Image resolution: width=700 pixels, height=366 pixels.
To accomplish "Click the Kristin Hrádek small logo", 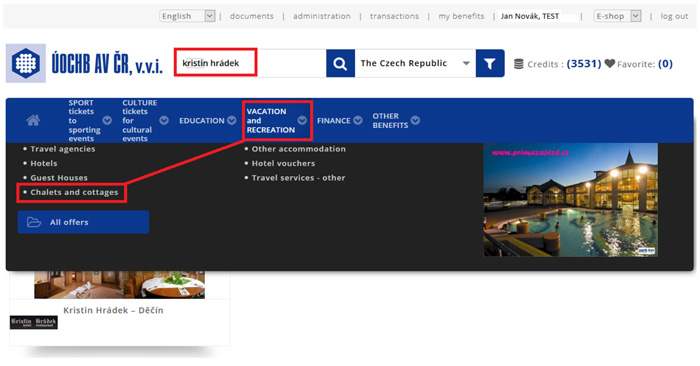I will pyautogui.click(x=34, y=322).
